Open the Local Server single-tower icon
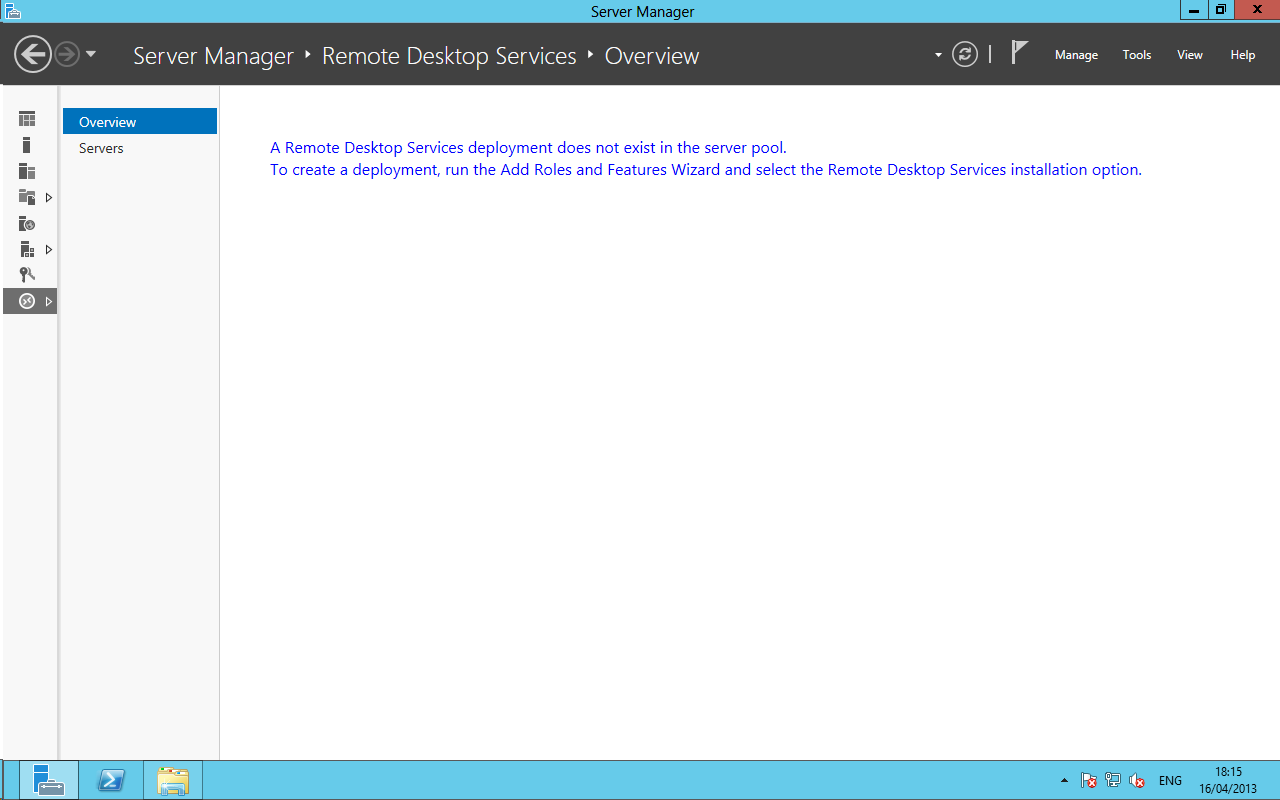The width and height of the screenshot is (1280, 800). point(27,145)
